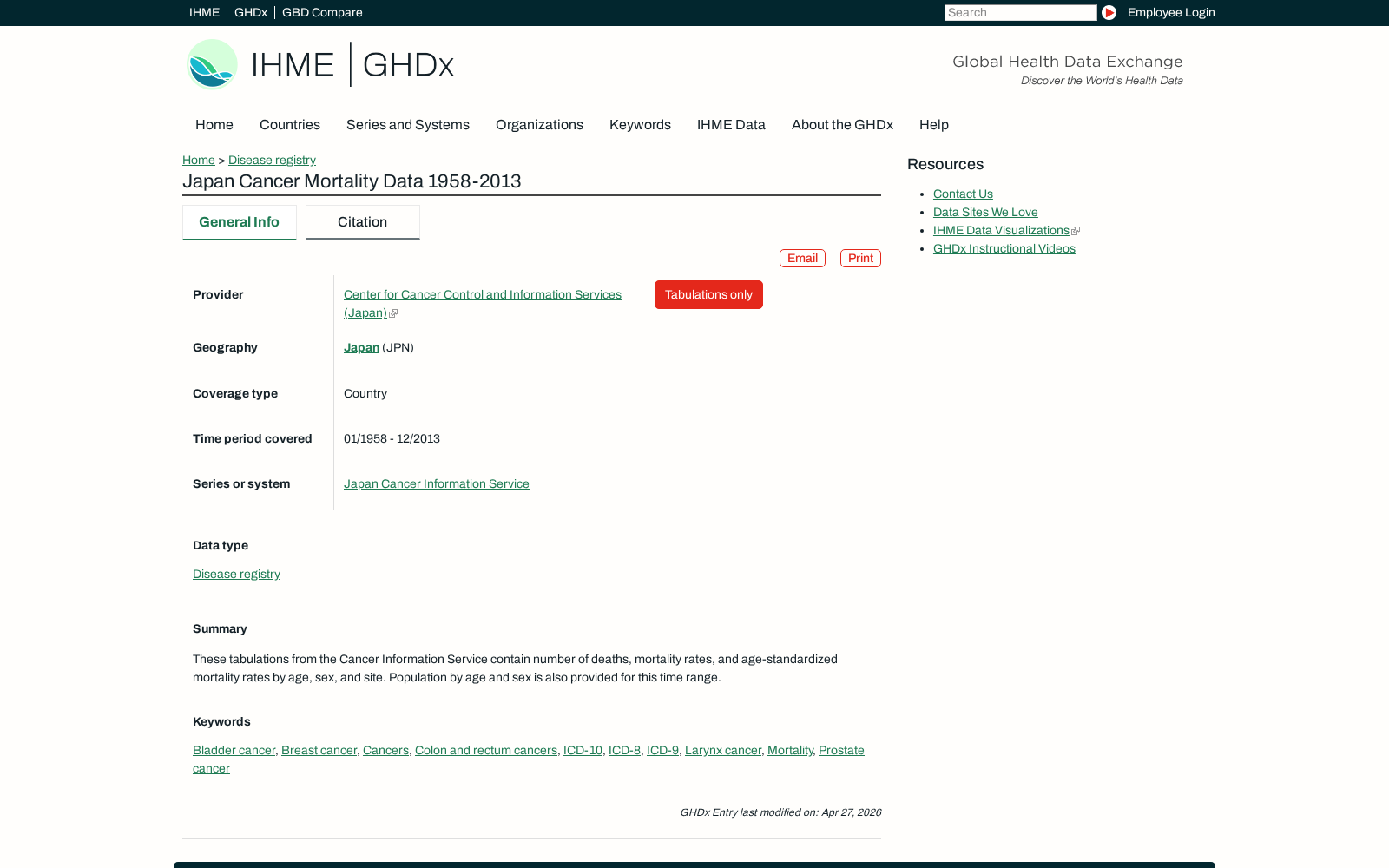The width and height of the screenshot is (1389, 868).
Task: Click the Search input field
Action: click(1021, 13)
